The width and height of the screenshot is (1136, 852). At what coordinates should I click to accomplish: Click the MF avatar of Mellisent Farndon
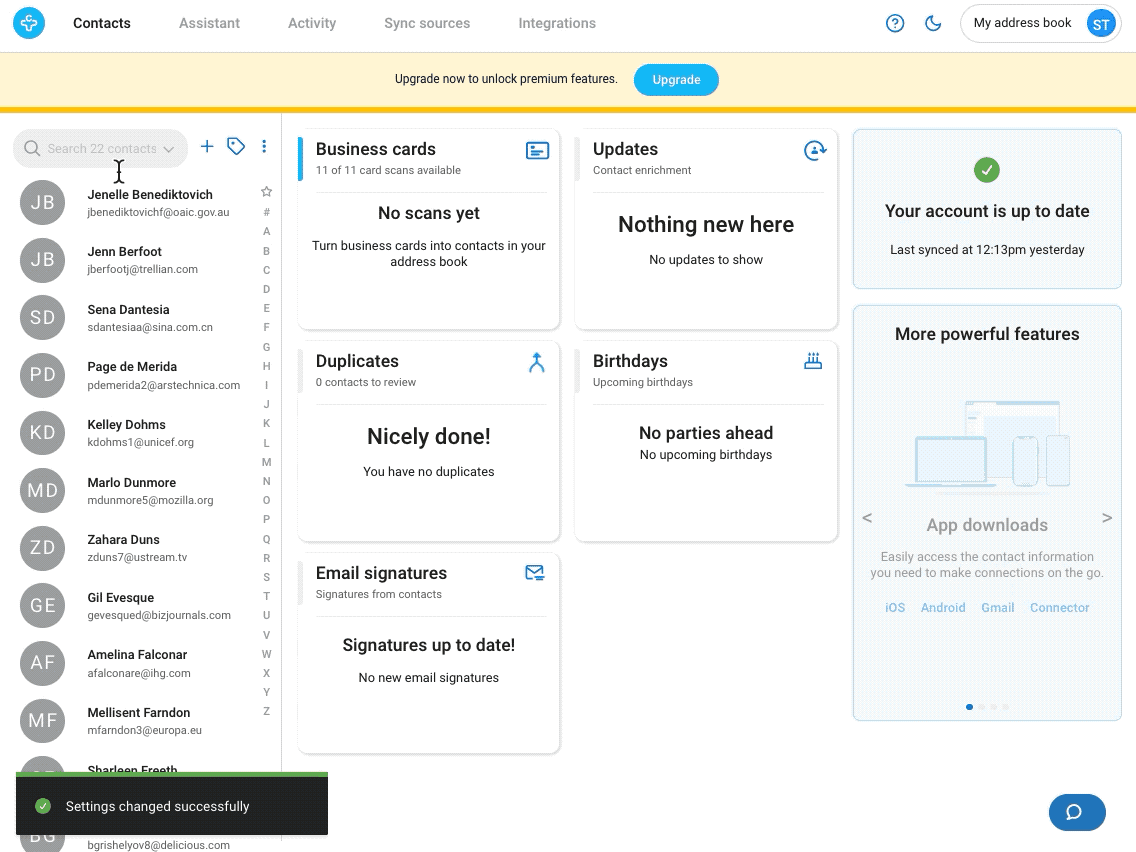[42, 721]
